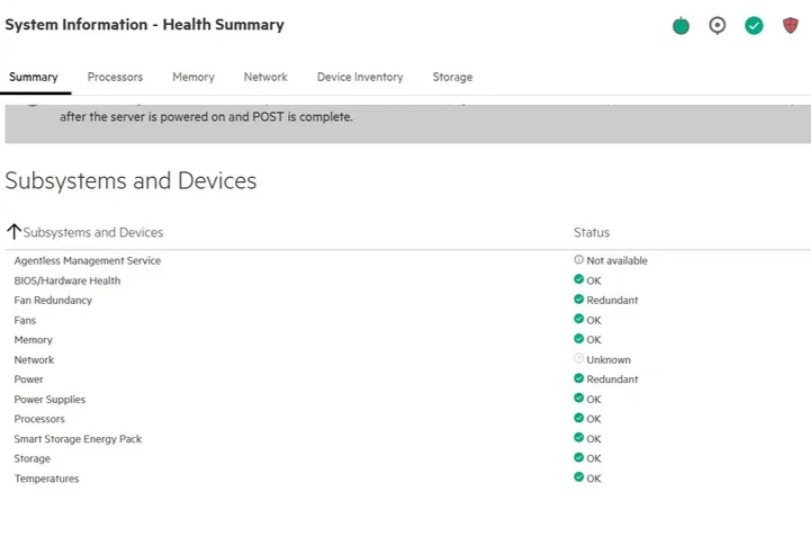Click the Status column header
Screen dimensions: 811x535
tap(591, 232)
